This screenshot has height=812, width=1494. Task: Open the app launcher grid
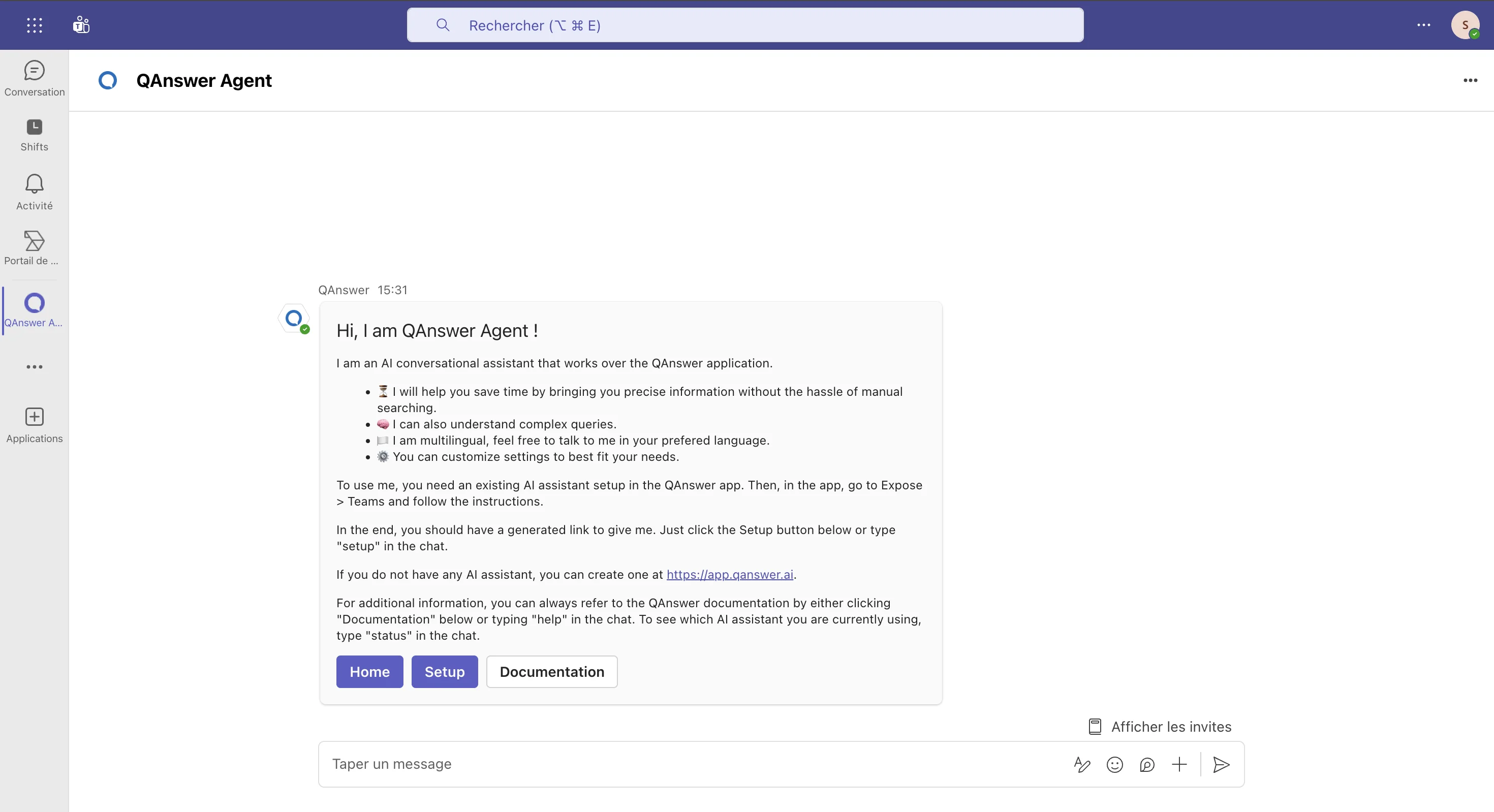coord(34,25)
